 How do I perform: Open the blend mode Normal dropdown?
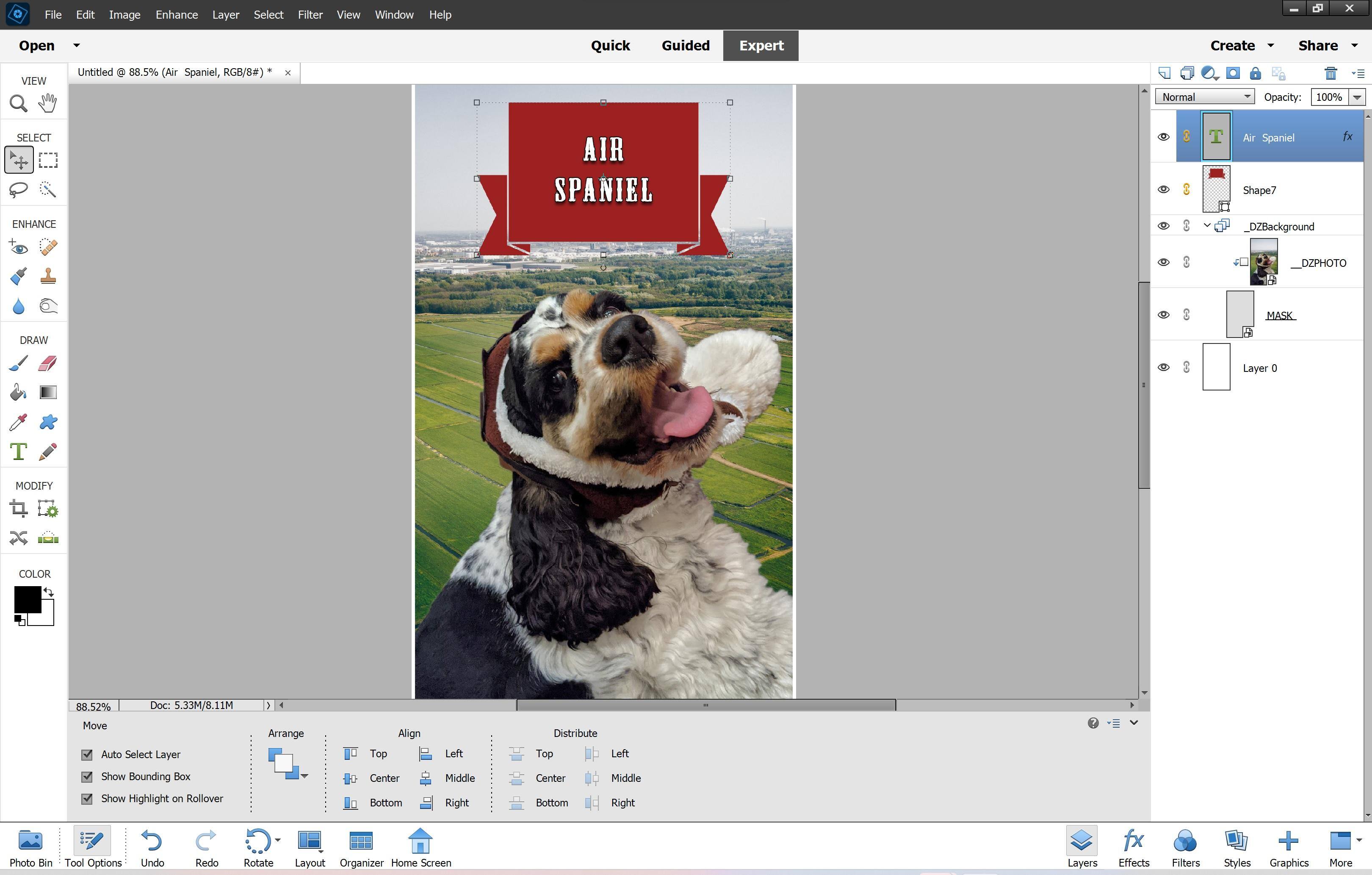(x=1204, y=97)
